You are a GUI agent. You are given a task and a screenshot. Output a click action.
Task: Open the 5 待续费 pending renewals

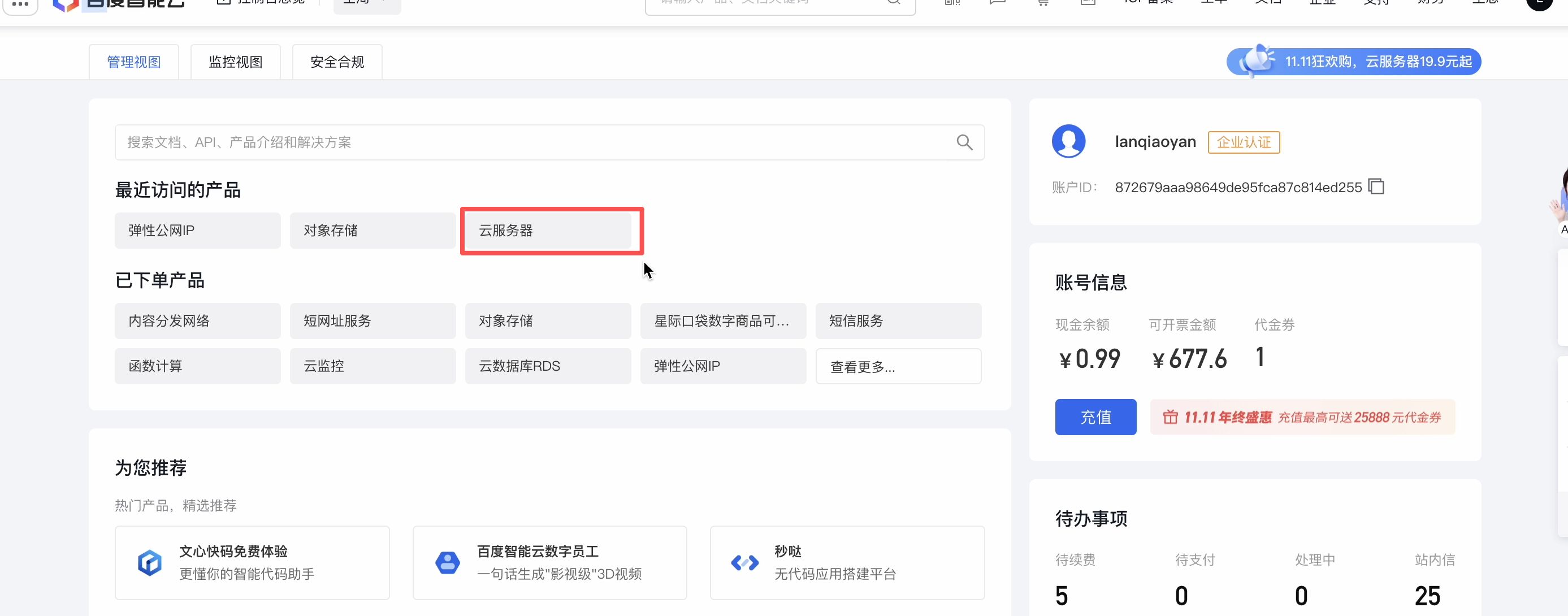click(1062, 595)
